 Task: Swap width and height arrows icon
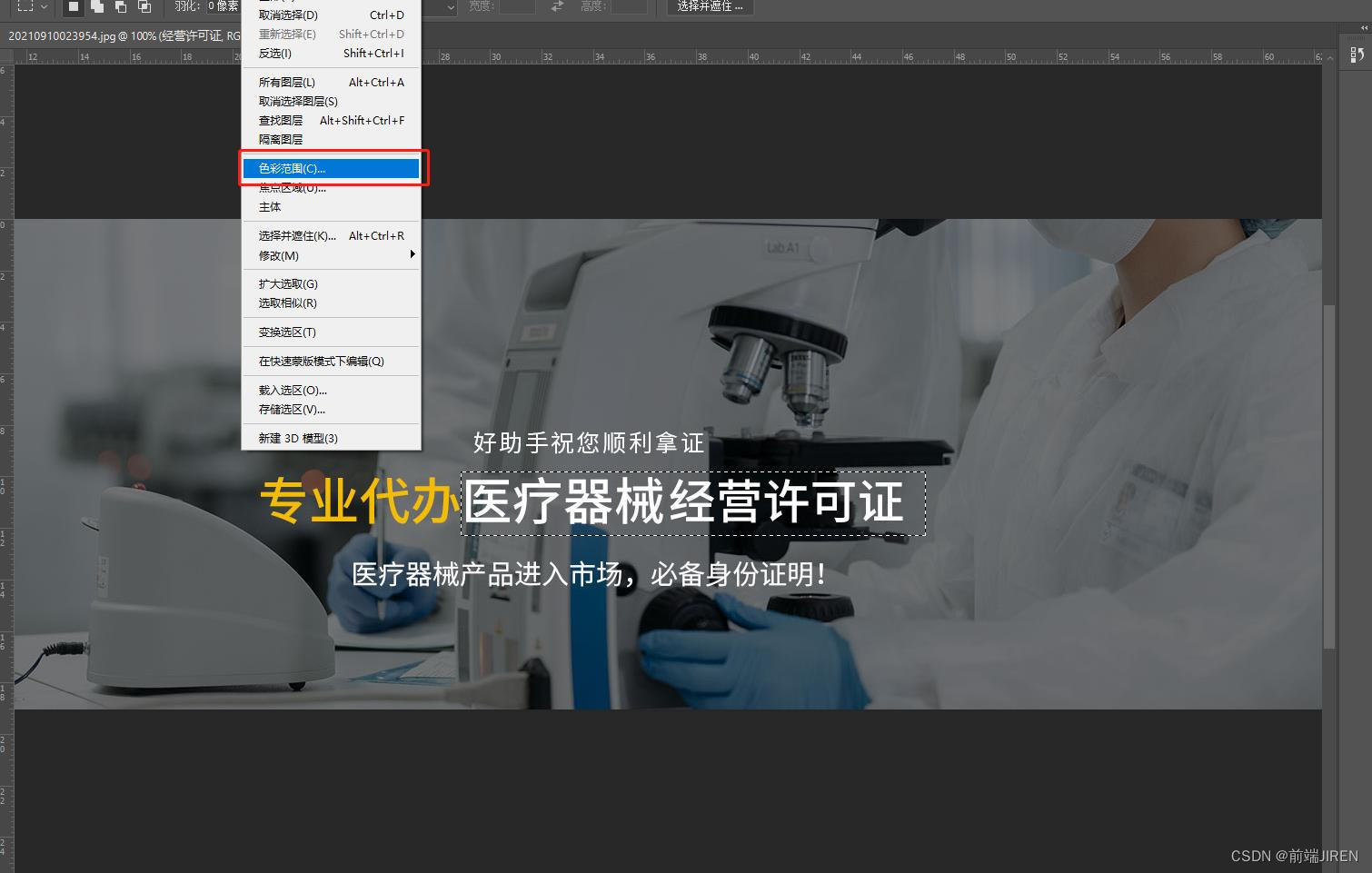558,6
